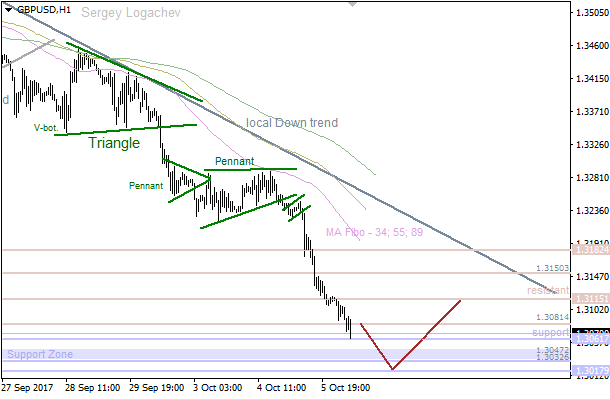Select the 1.30179 price tag on axis
610x400 pixels.
(588, 371)
